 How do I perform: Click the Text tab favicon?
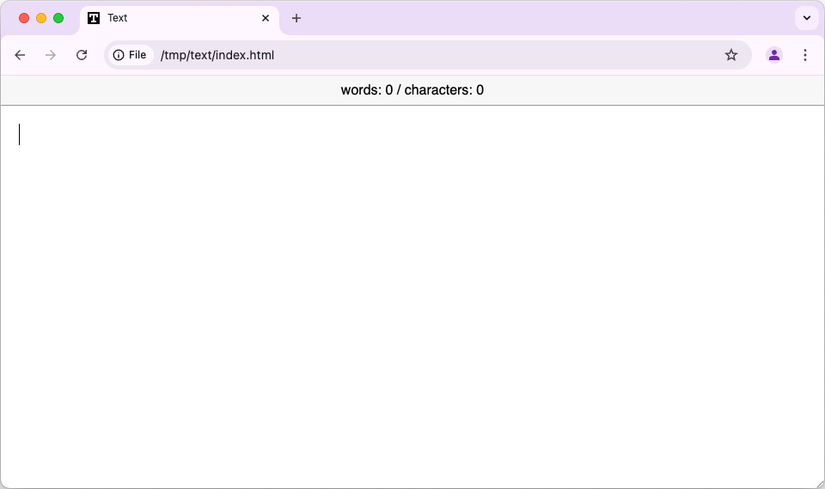(94, 18)
